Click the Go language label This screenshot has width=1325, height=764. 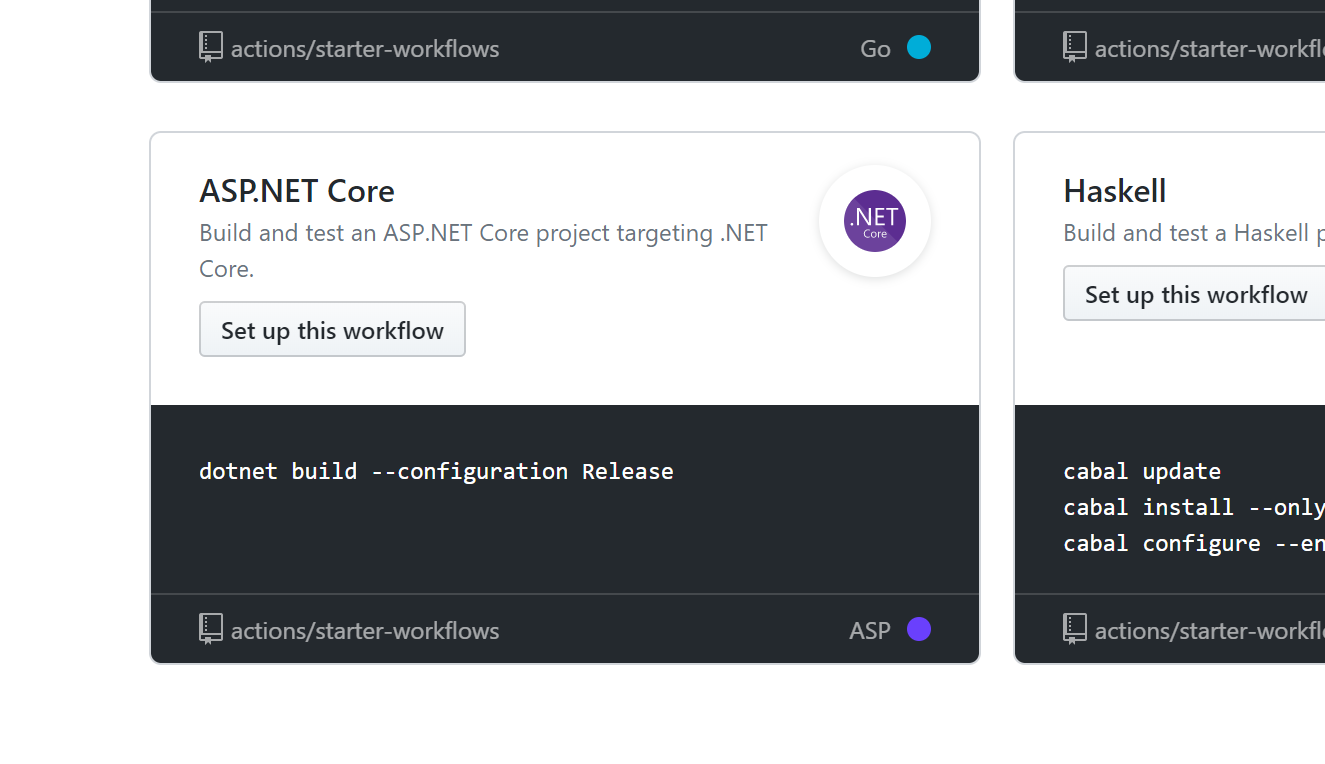[x=875, y=49]
